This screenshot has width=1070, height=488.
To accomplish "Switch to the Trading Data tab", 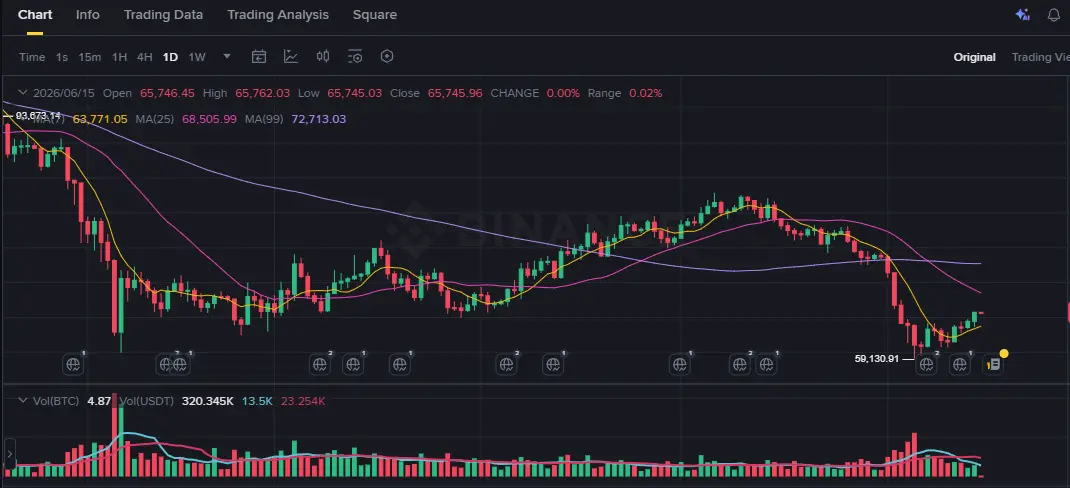I will (x=163, y=14).
